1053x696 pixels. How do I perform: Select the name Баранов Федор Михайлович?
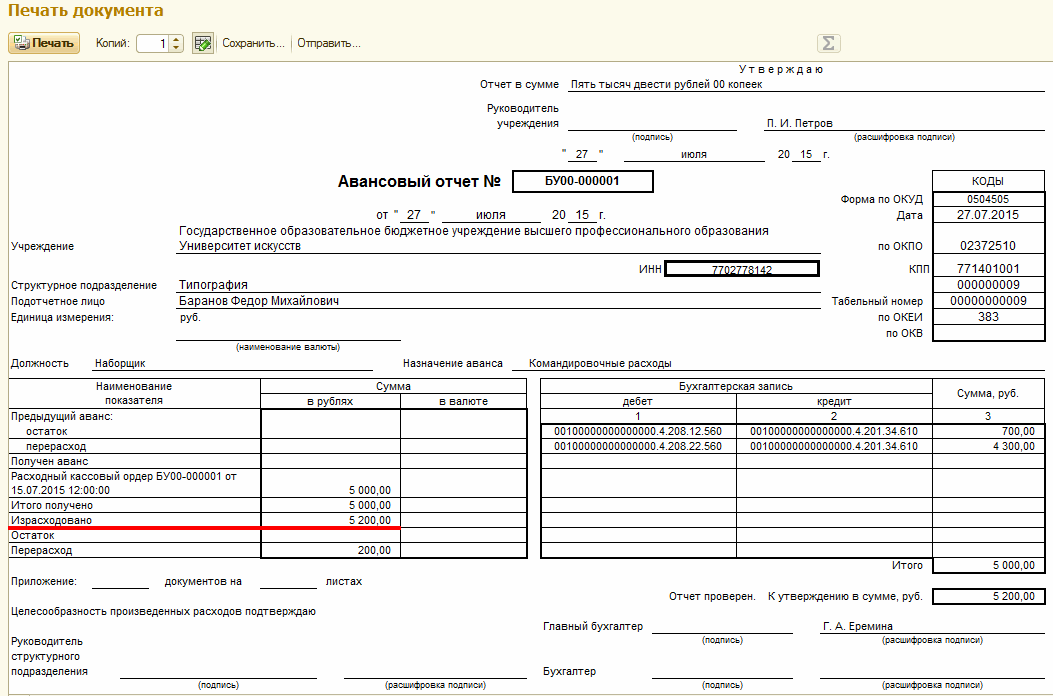(x=259, y=301)
